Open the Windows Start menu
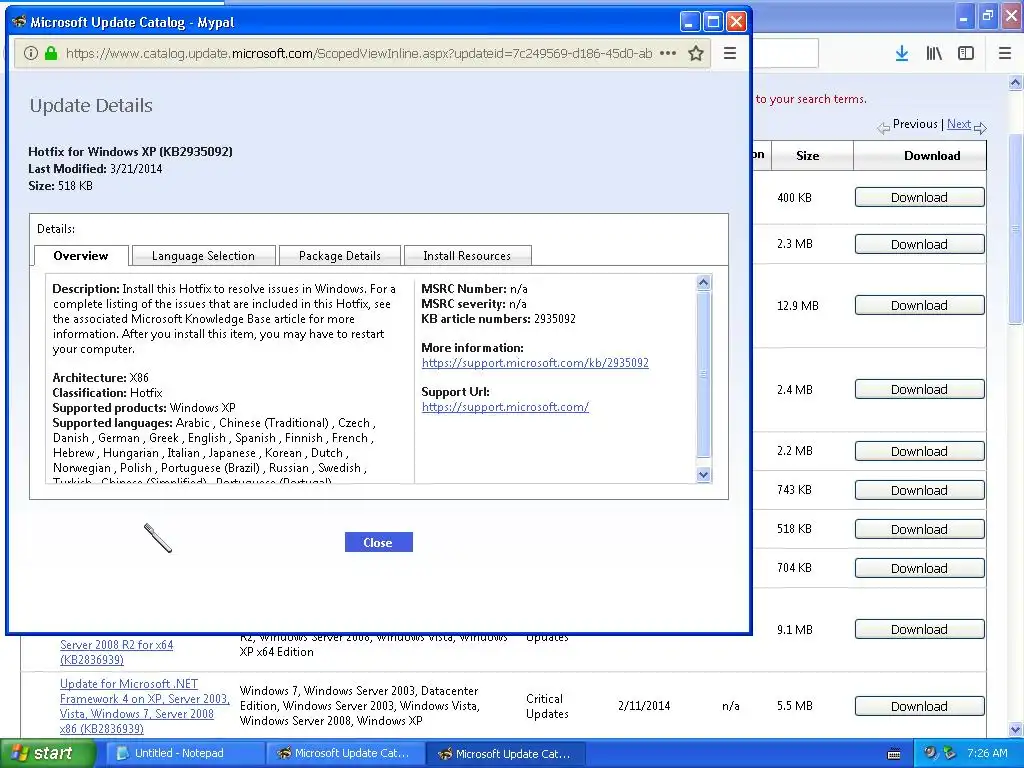 click(48, 753)
